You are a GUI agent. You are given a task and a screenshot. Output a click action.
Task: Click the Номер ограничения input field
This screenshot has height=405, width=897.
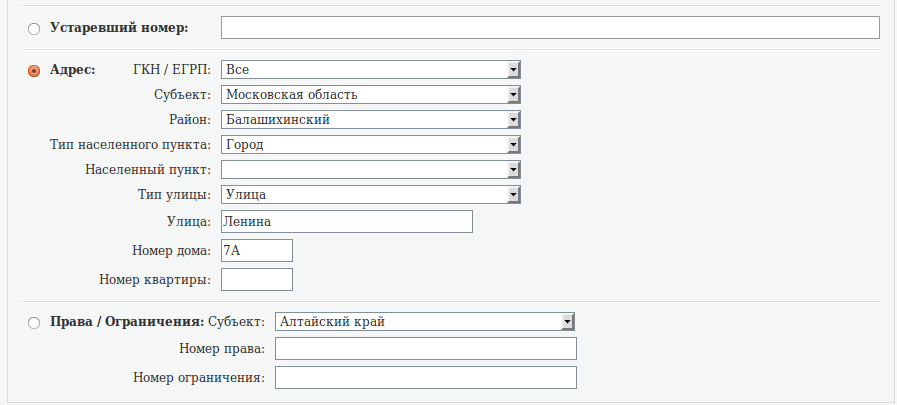coord(426,378)
